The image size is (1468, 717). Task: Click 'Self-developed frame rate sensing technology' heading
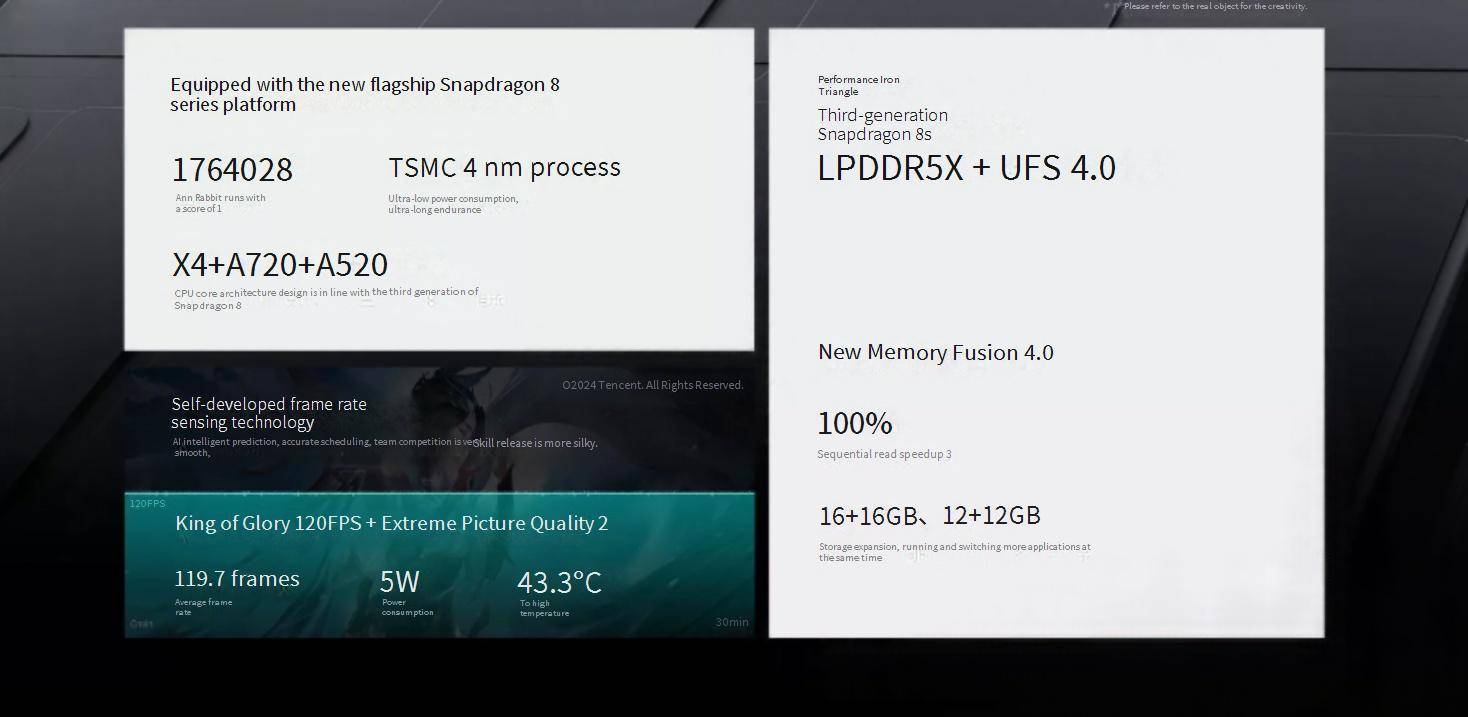[269, 413]
